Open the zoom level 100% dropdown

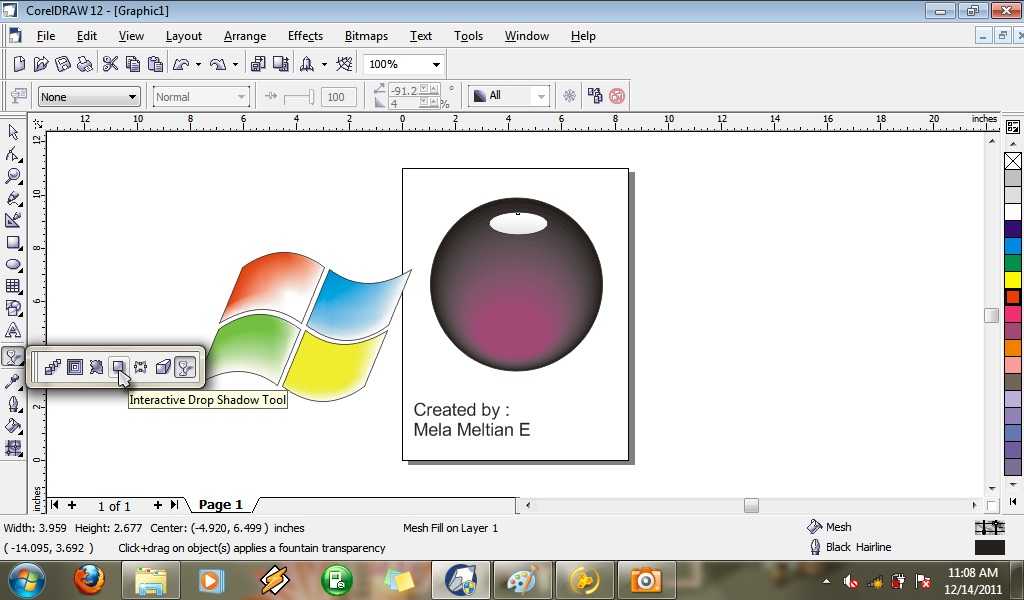pos(436,65)
